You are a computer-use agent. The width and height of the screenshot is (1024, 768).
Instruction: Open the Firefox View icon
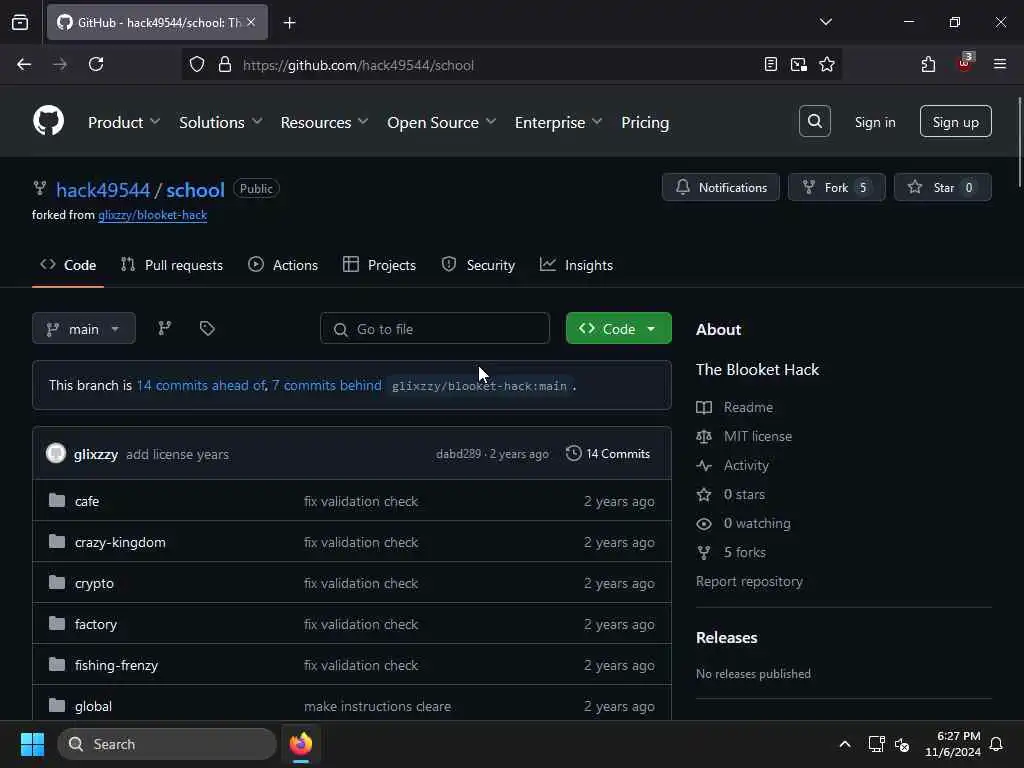point(20,22)
